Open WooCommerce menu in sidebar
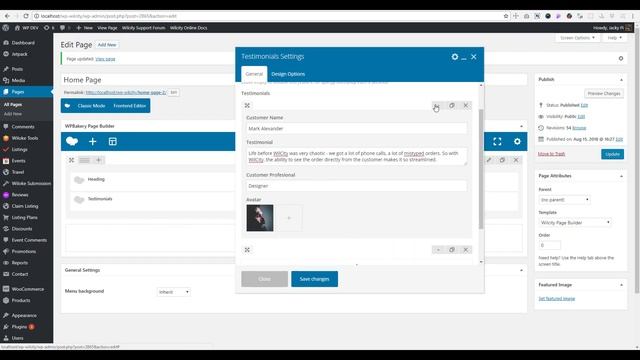Image resolution: width=640 pixels, height=360 pixels. (27, 289)
